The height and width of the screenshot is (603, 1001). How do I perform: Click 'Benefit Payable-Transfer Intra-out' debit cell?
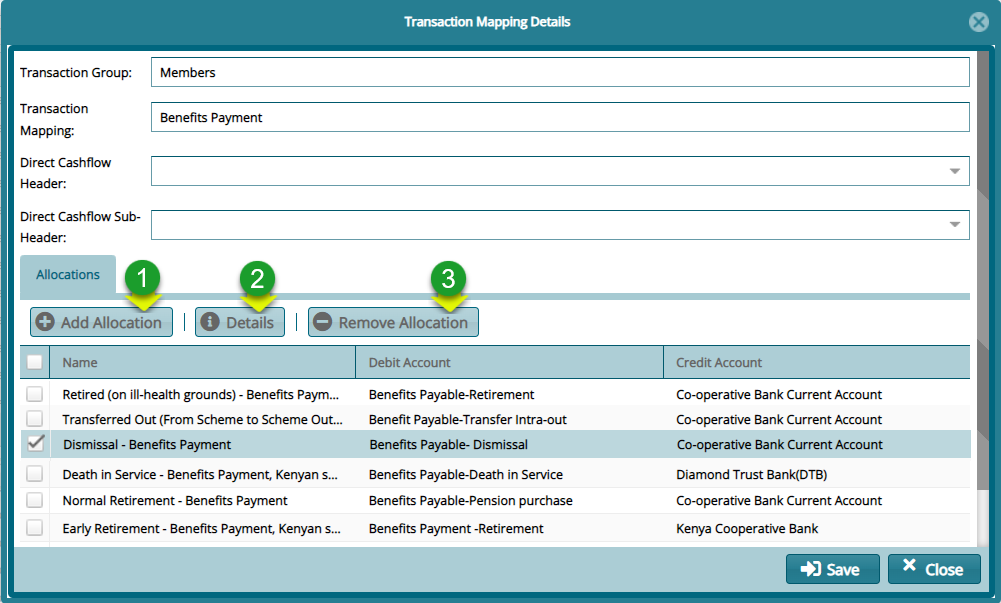click(x=467, y=419)
